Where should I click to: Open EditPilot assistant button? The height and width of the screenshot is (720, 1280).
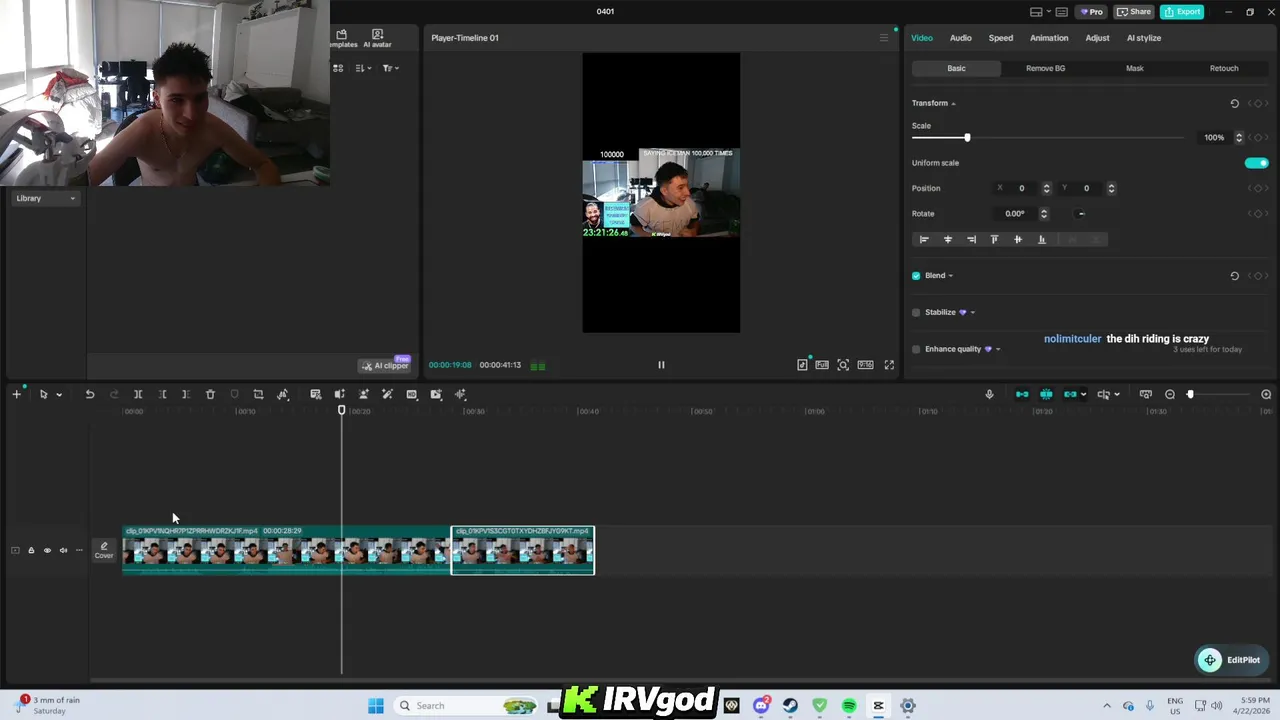click(1231, 660)
